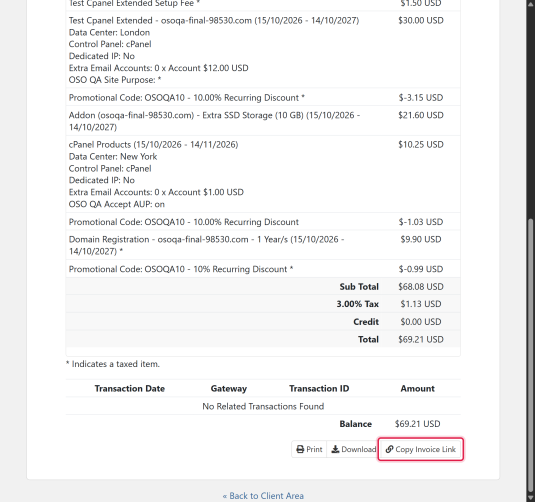Screen dimensions: 535x502
Task: Select the Amount column header
Action: (x=418, y=388)
